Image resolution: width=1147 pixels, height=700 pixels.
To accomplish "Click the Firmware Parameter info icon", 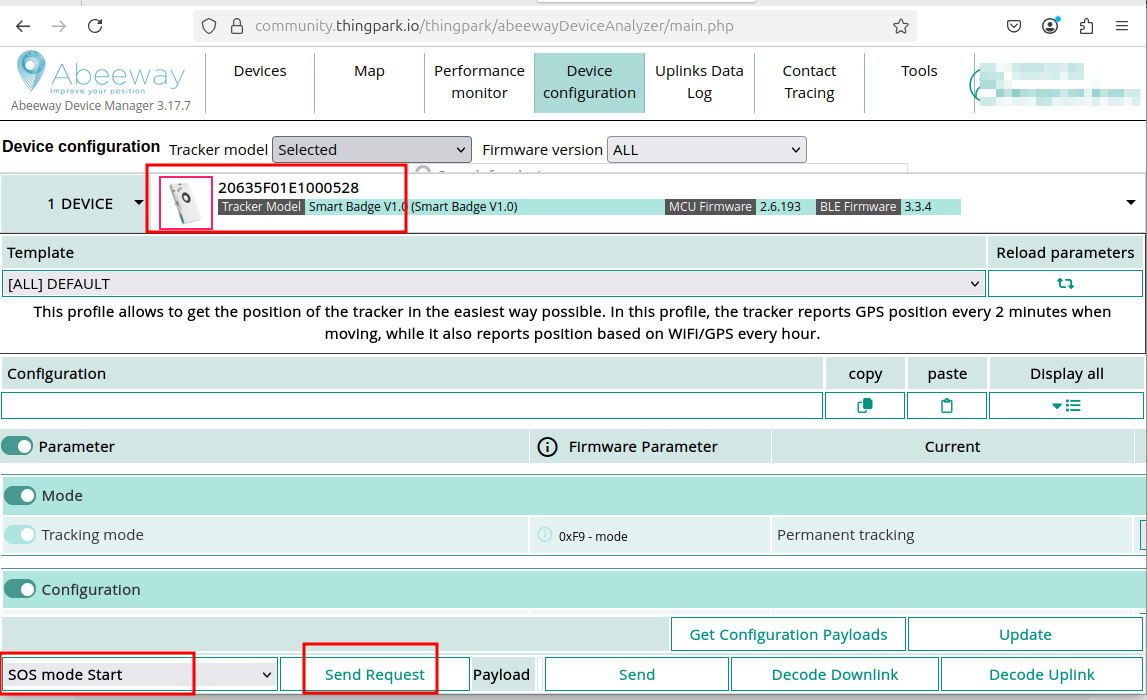I will 547,447.
